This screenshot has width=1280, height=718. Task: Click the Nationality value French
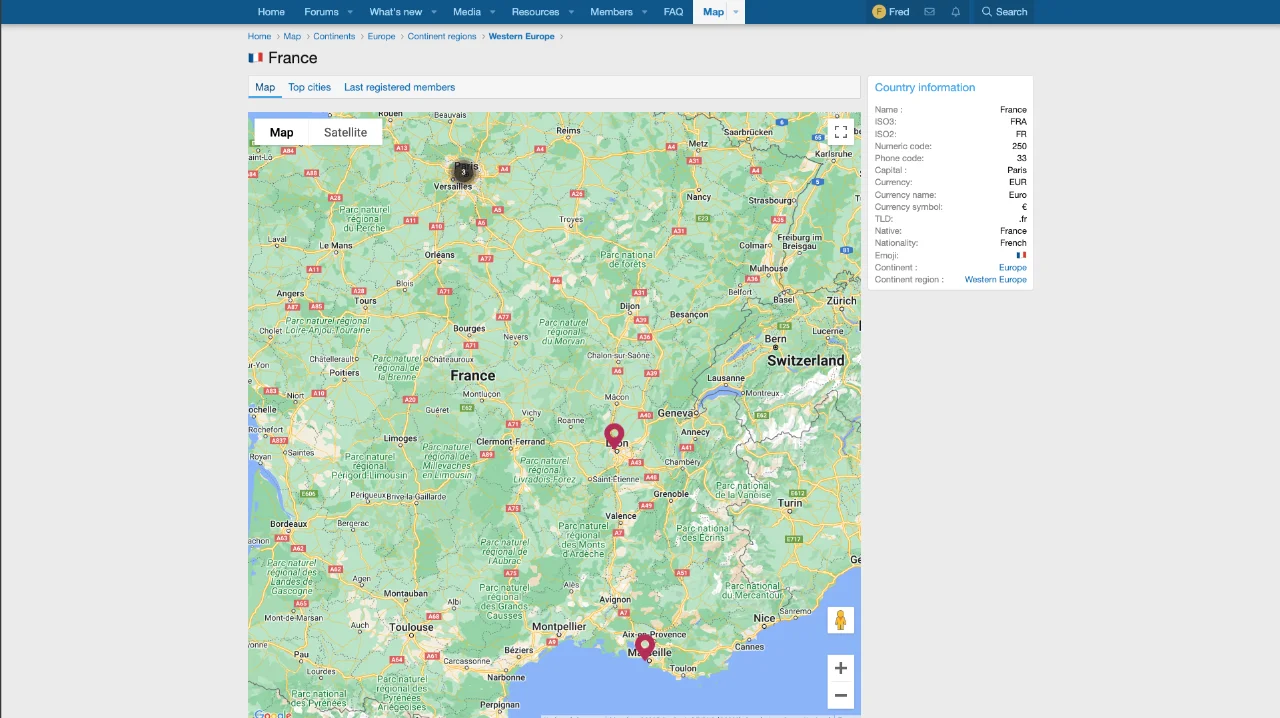coord(1013,243)
